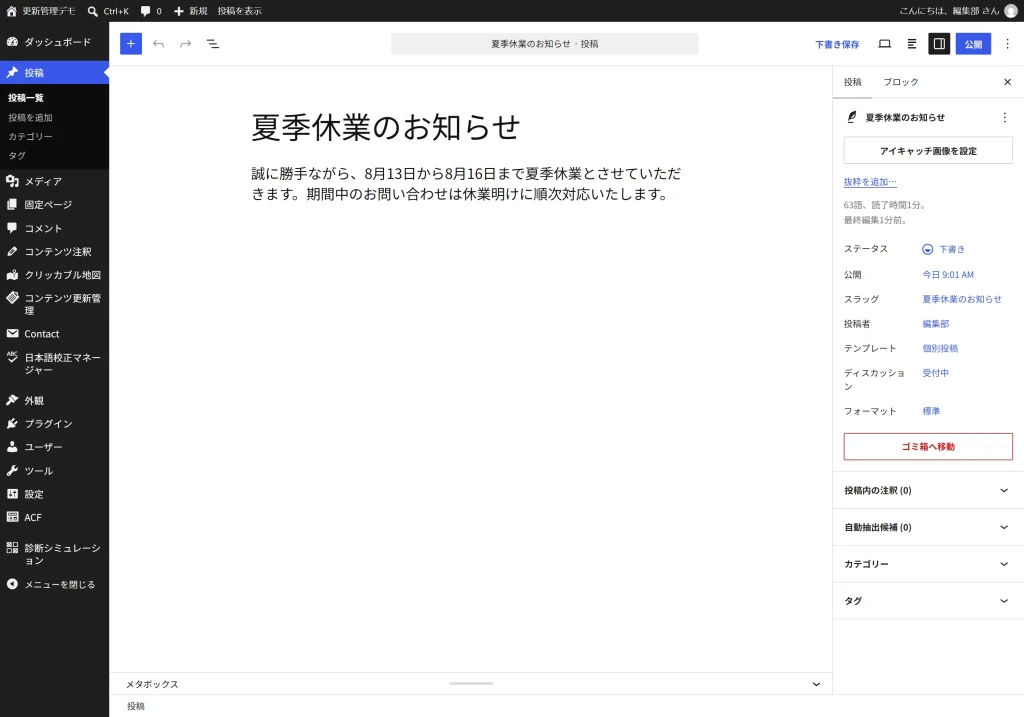Screen dimensions: 1024x717
Task: Open クリッカブル地図 menu item
Action: coord(54,275)
